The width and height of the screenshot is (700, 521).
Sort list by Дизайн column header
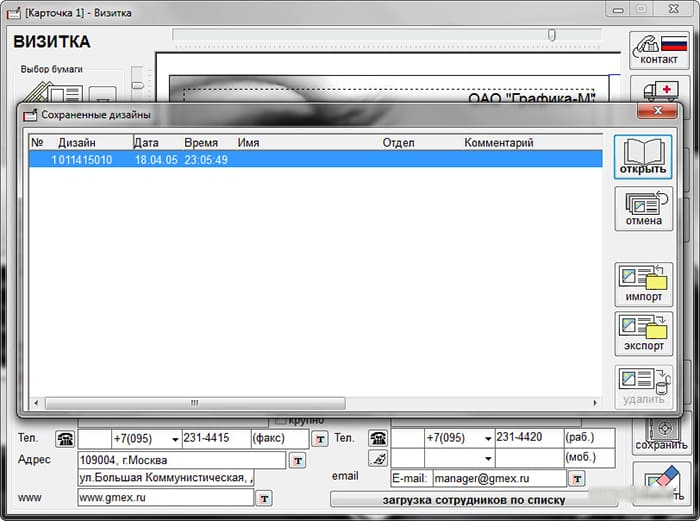77,142
